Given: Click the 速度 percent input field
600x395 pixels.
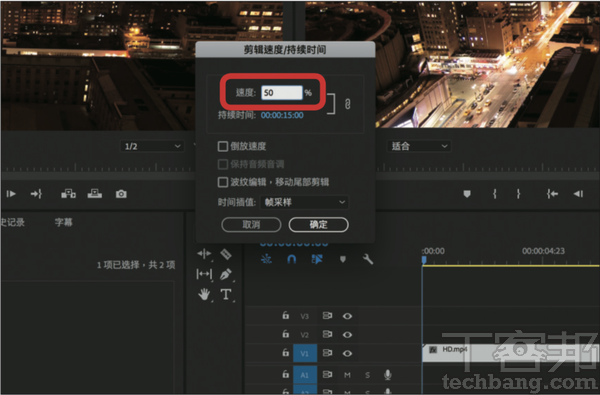Looking at the screenshot, I should click(x=282, y=93).
